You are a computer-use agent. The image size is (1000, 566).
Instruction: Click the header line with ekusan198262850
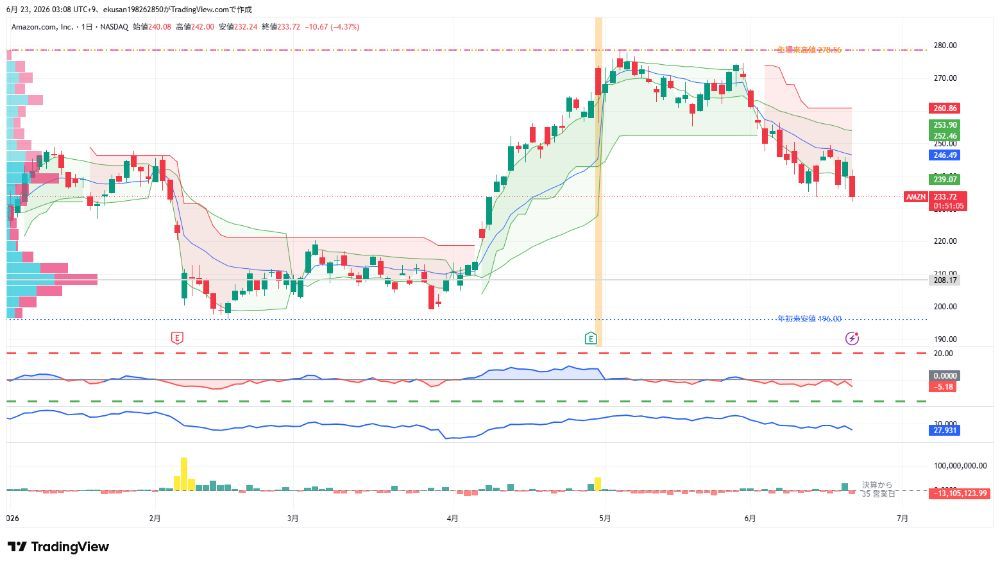[129, 10]
